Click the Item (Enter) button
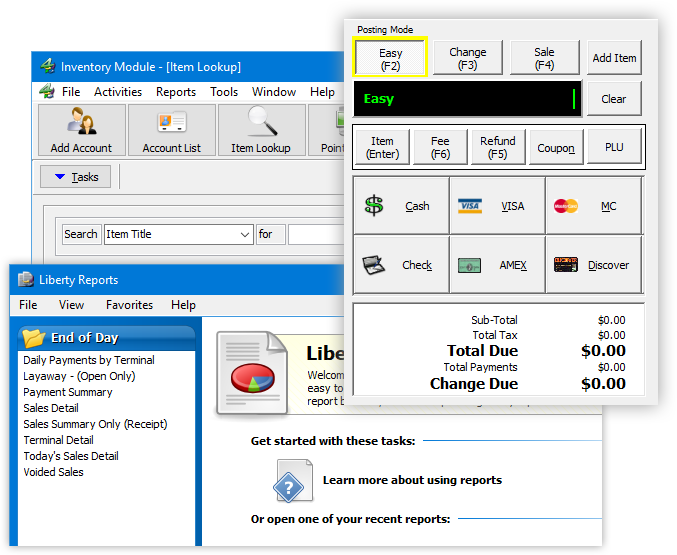Image resolution: width=677 pixels, height=555 pixels. [382, 147]
